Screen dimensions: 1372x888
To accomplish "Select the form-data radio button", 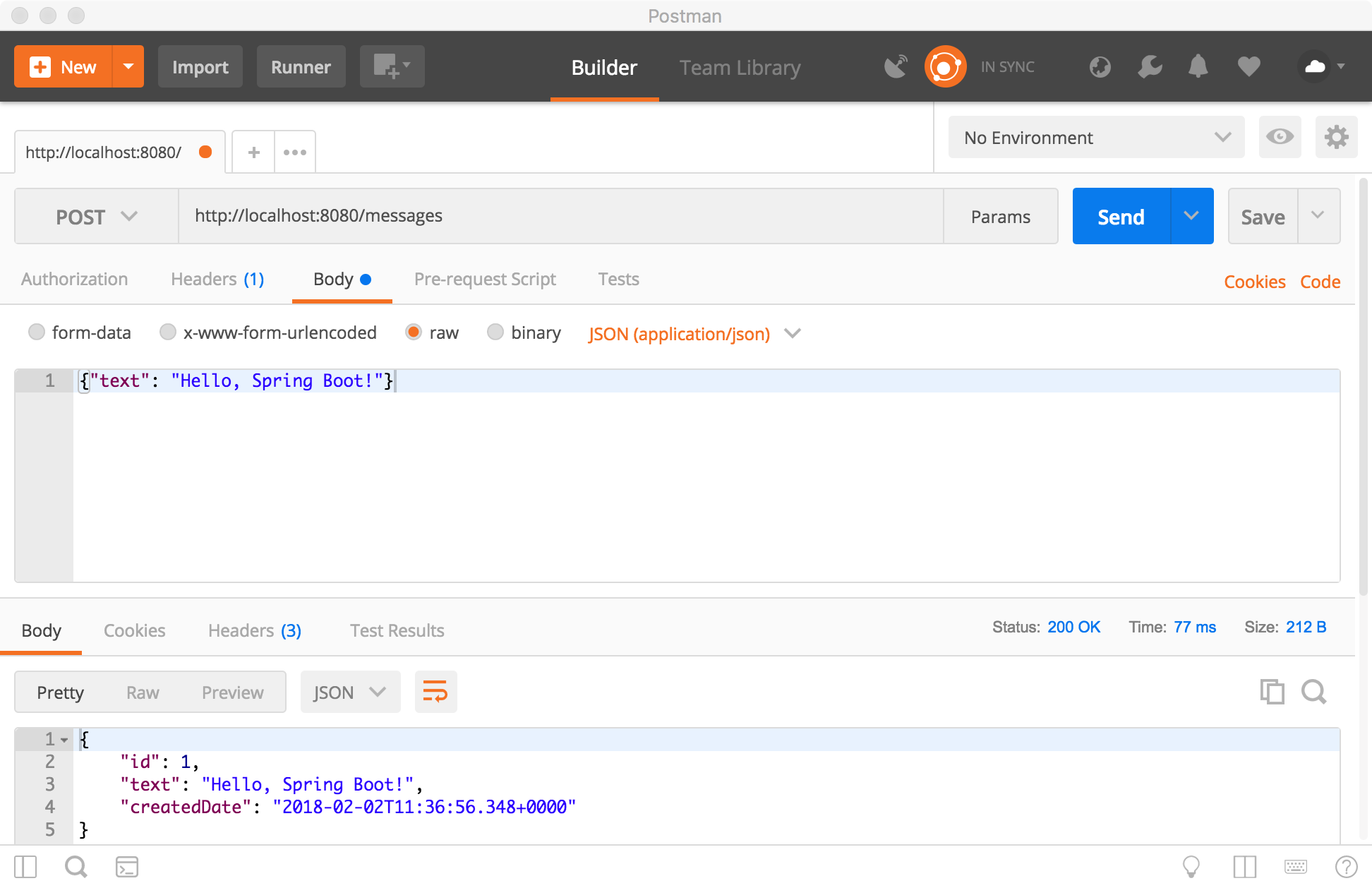I will [37, 332].
